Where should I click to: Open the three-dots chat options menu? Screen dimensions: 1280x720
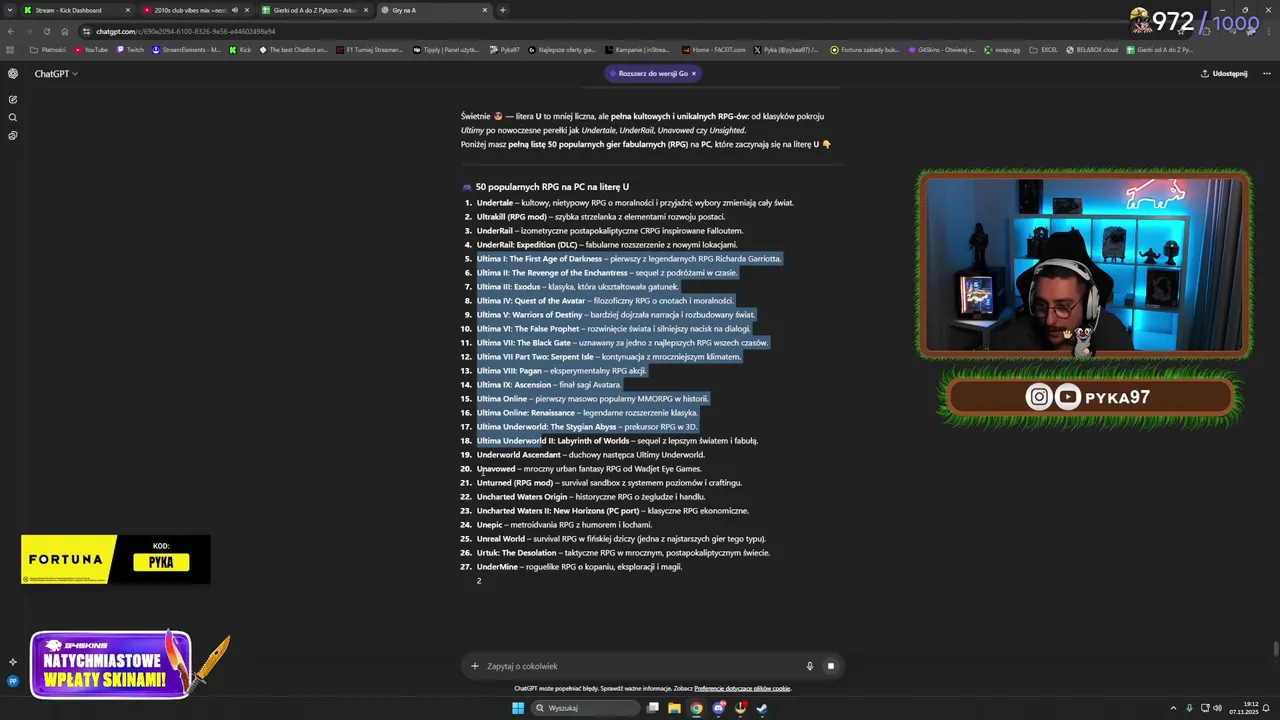pos(1265,73)
